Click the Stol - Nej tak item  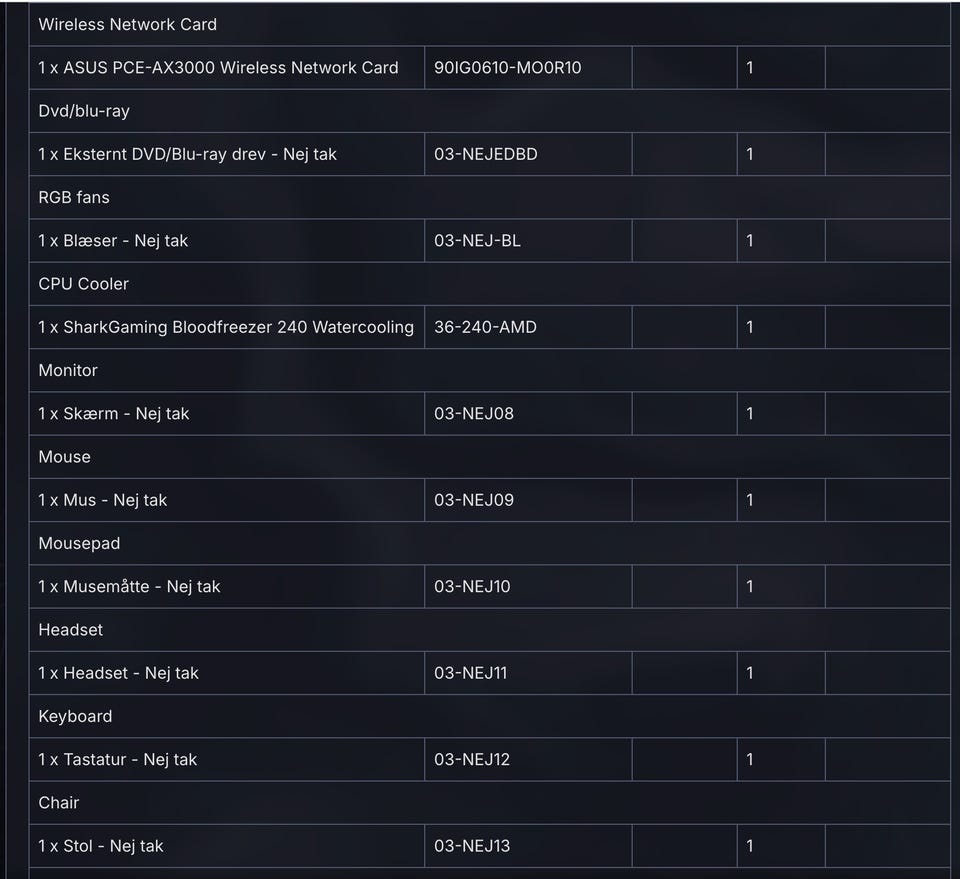click(100, 846)
